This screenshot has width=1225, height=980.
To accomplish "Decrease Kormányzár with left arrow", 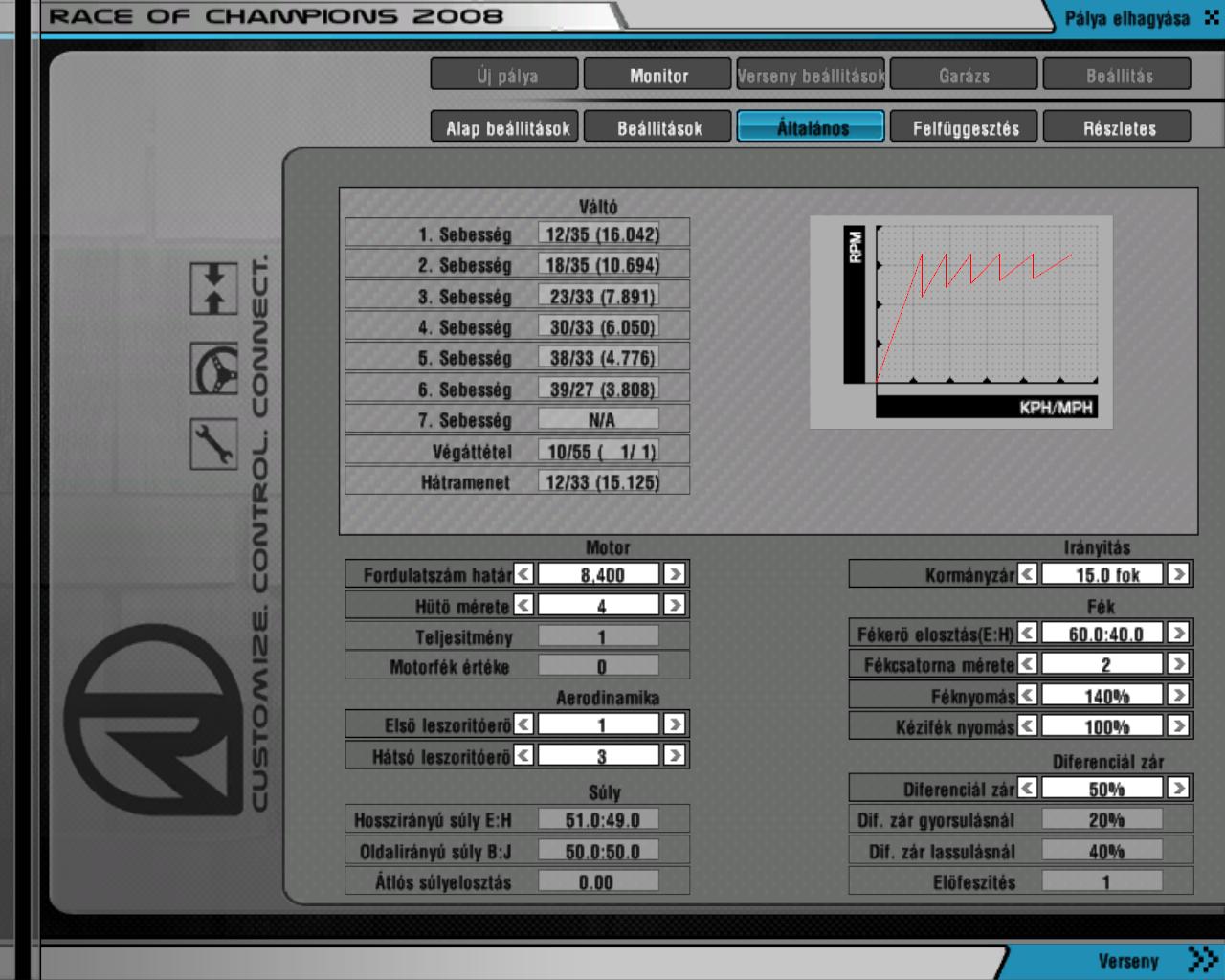I will point(1028,574).
